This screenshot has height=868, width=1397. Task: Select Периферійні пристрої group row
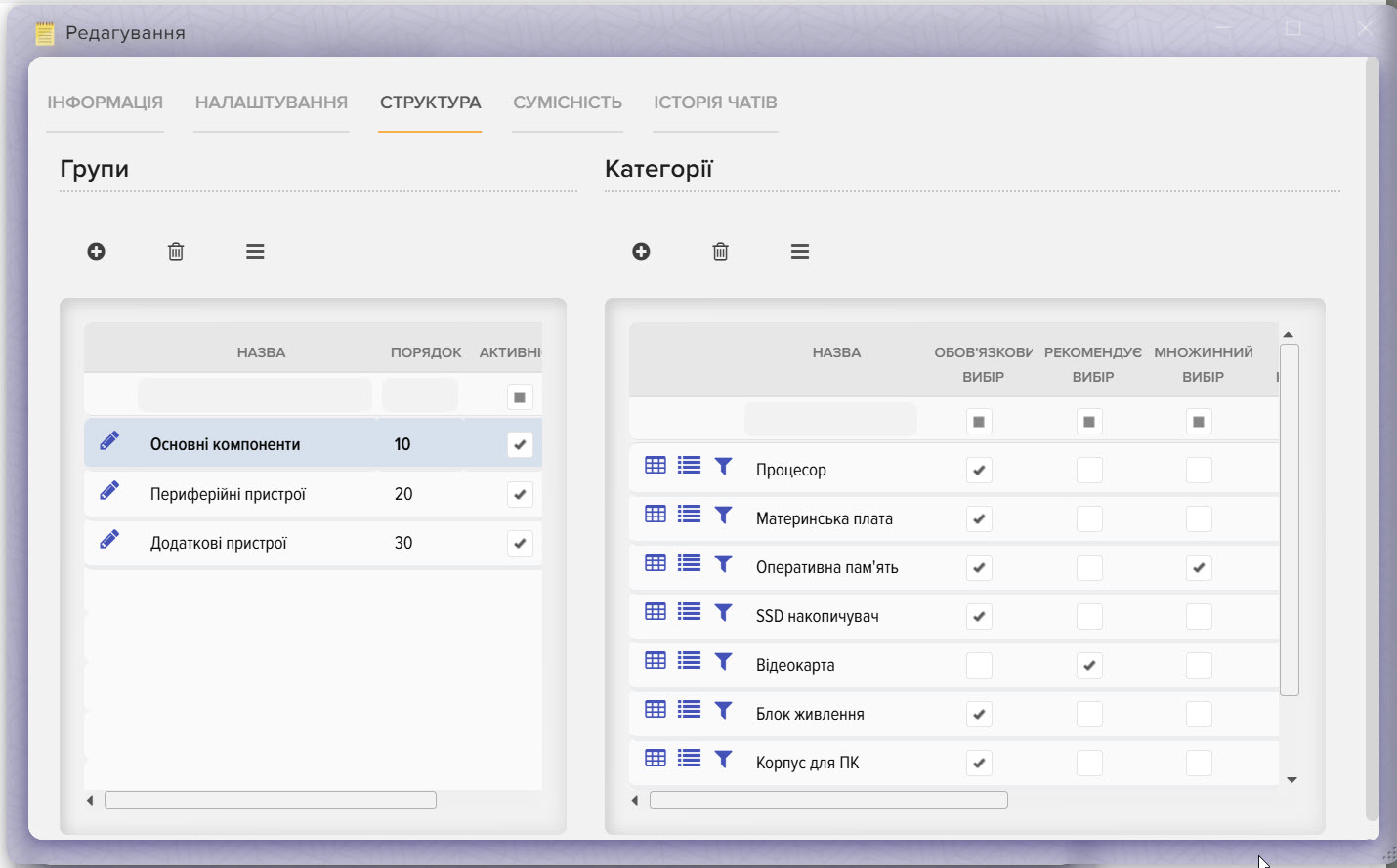click(313, 494)
